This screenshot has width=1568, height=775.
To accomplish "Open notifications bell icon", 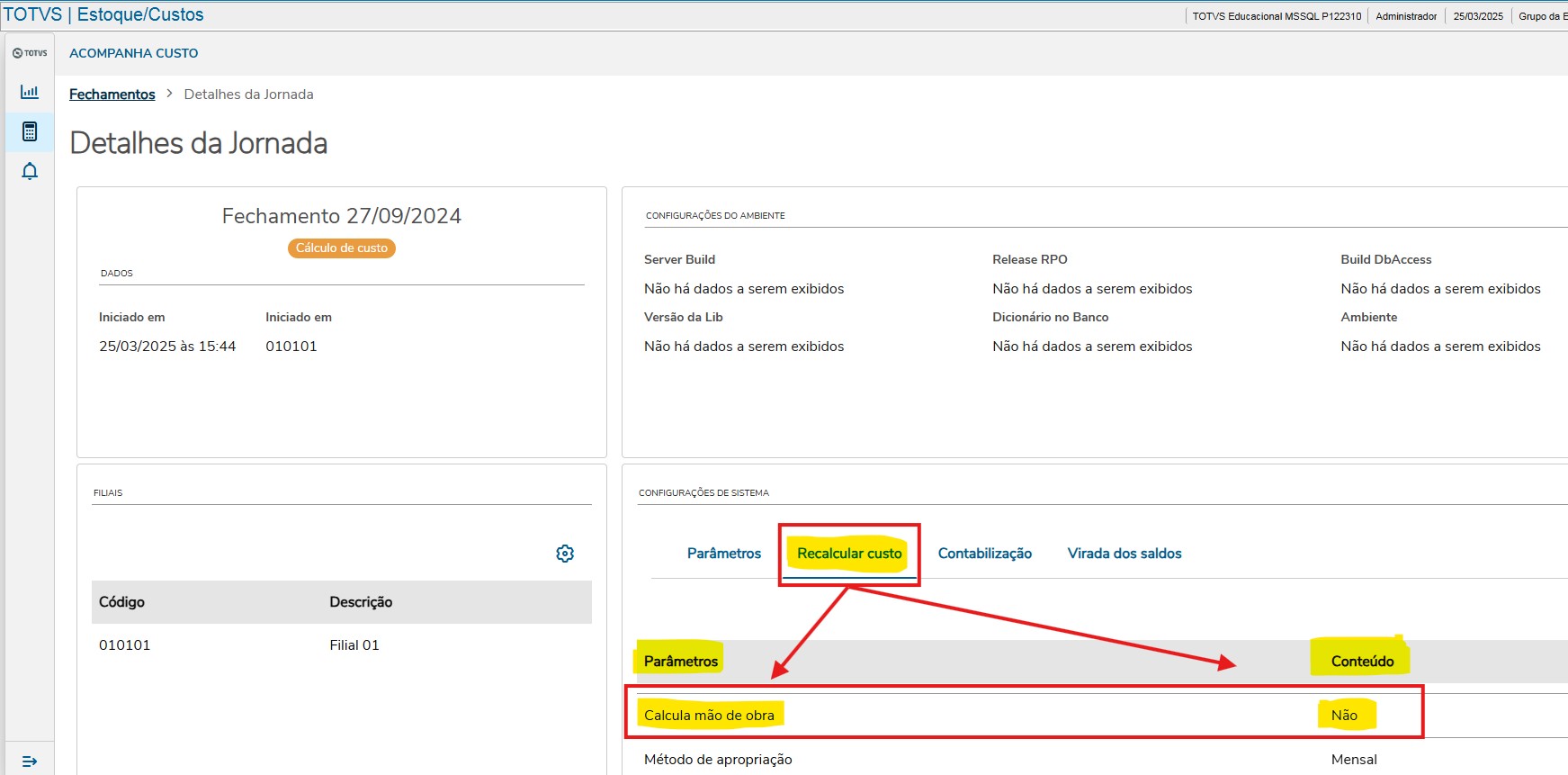I will [30, 171].
